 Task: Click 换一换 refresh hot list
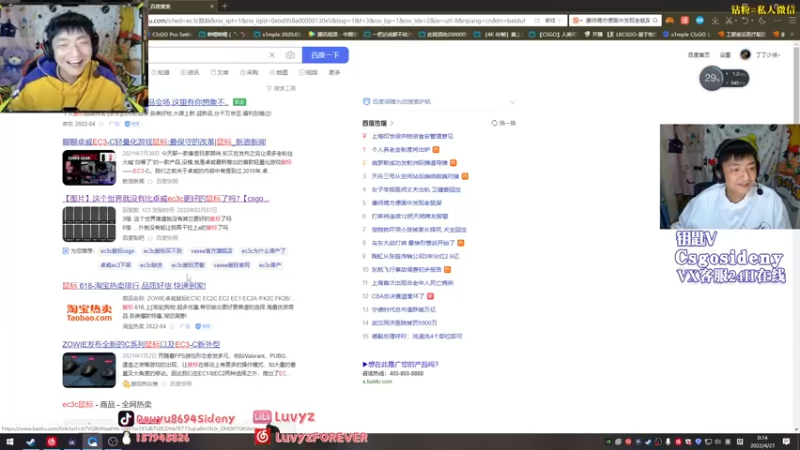click(504, 123)
